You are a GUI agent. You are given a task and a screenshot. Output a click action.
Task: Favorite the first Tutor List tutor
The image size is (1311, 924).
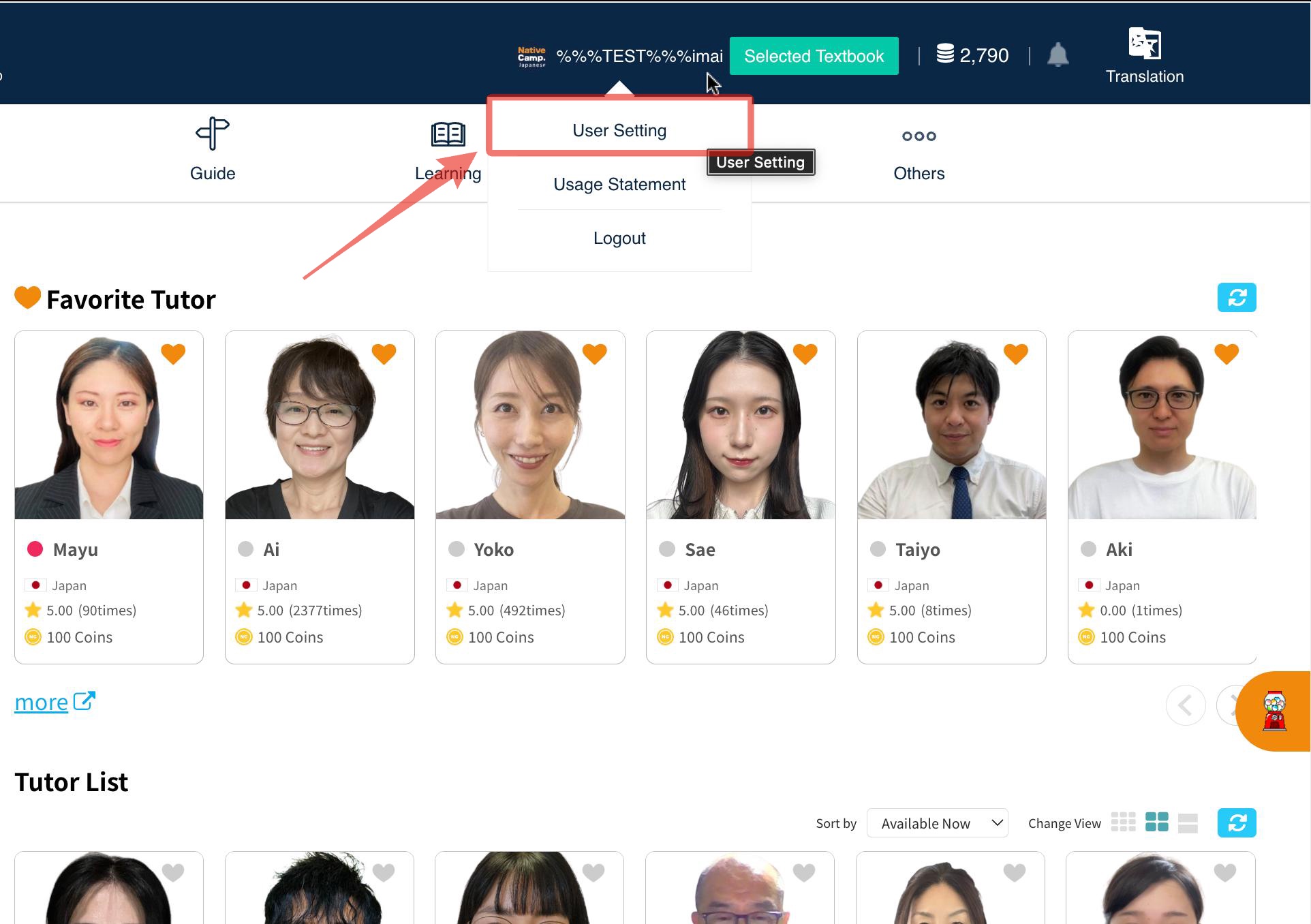[173, 872]
